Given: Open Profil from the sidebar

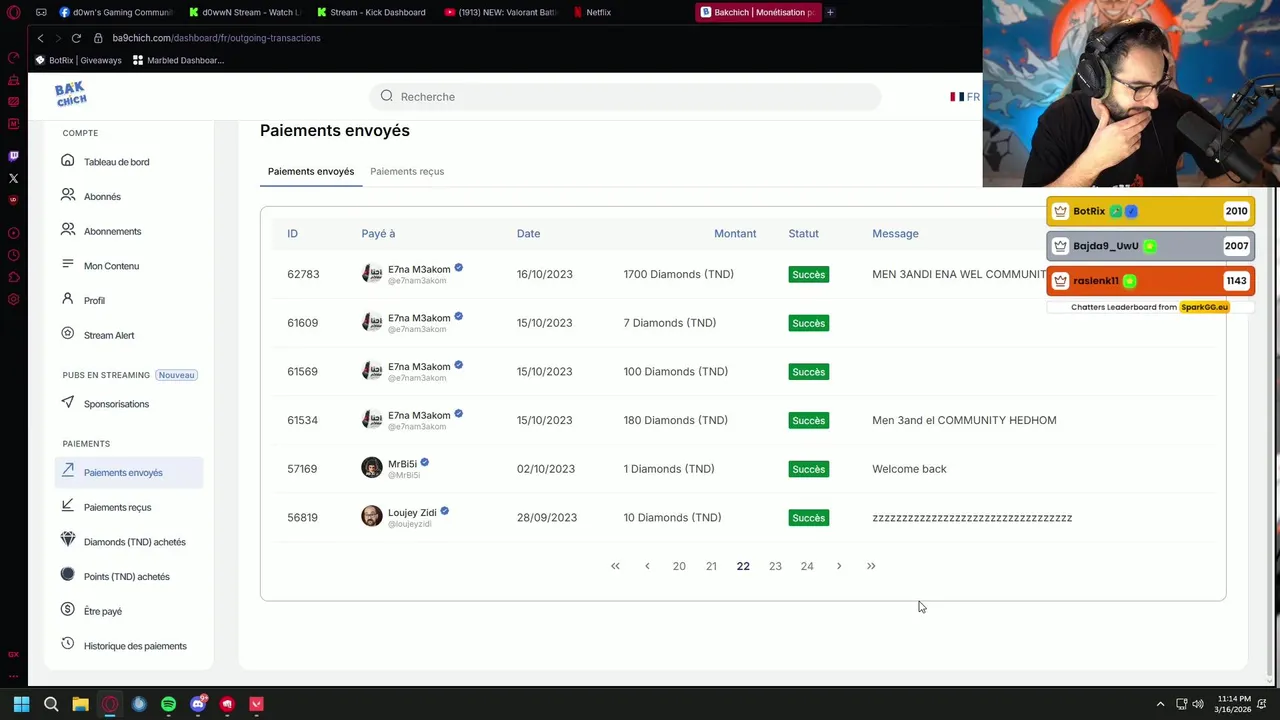Looking at the screenshot, I should click(94, 300).
